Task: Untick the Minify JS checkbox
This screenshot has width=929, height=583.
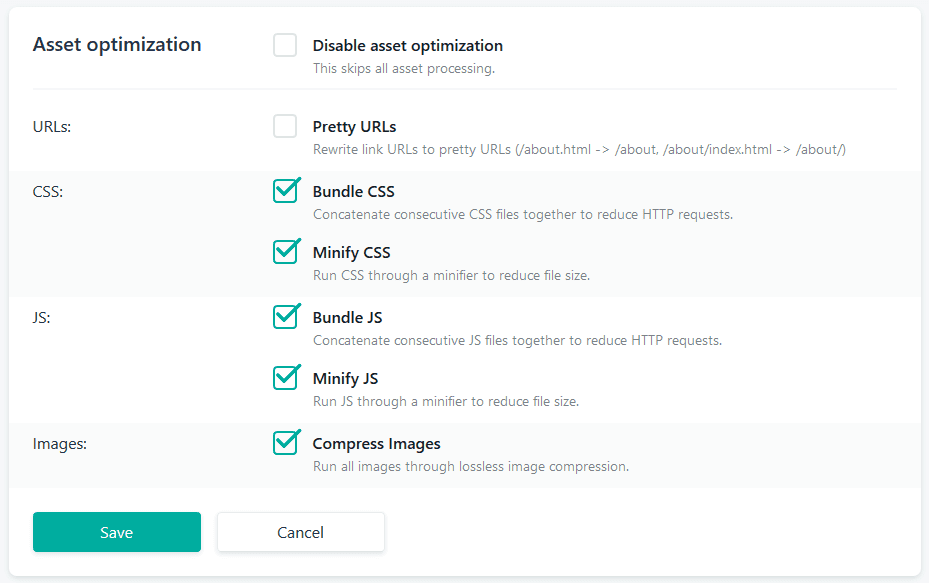Action: (285, 378)
